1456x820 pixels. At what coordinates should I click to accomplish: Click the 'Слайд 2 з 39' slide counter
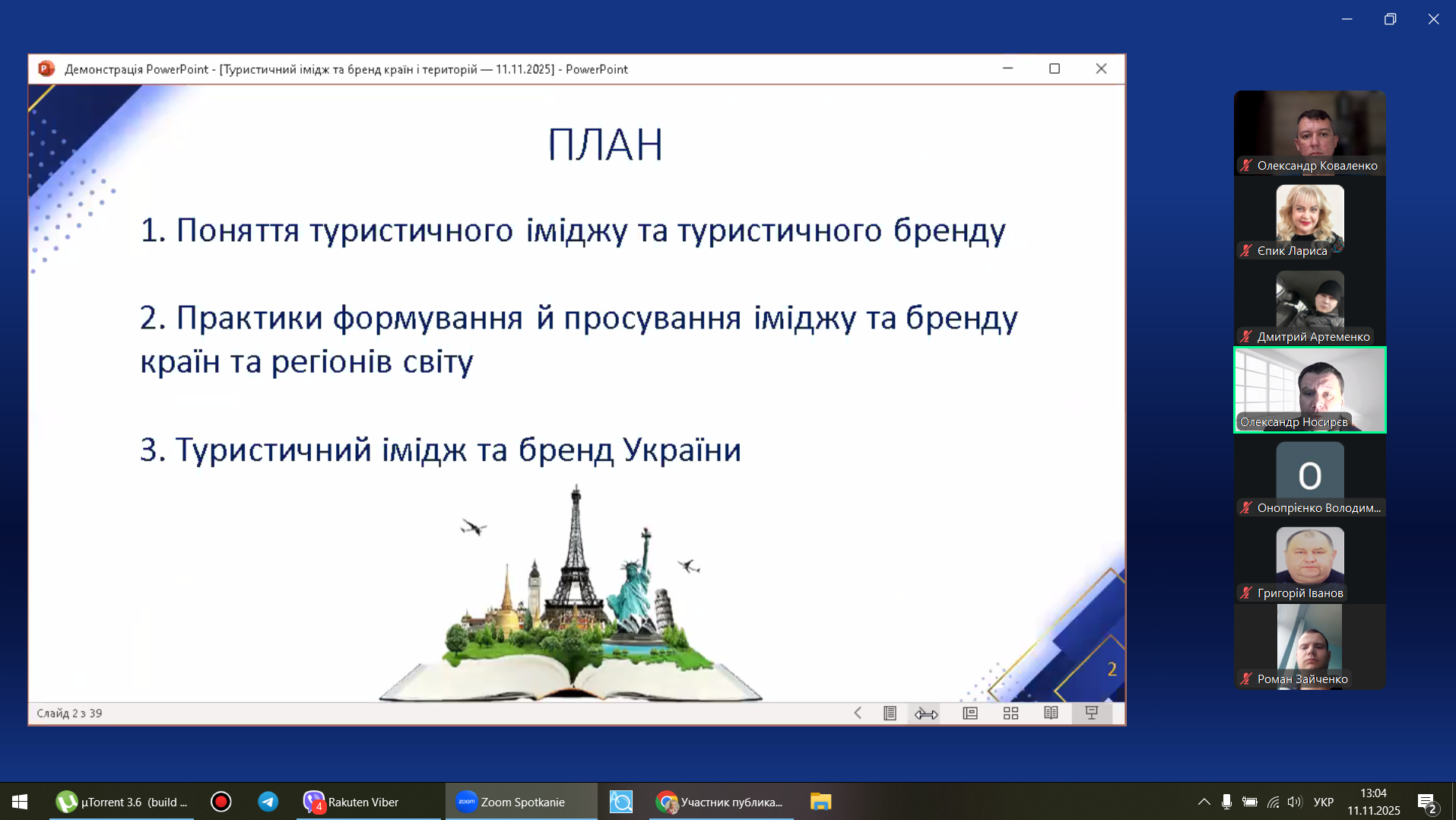click(x=69, y=713)
